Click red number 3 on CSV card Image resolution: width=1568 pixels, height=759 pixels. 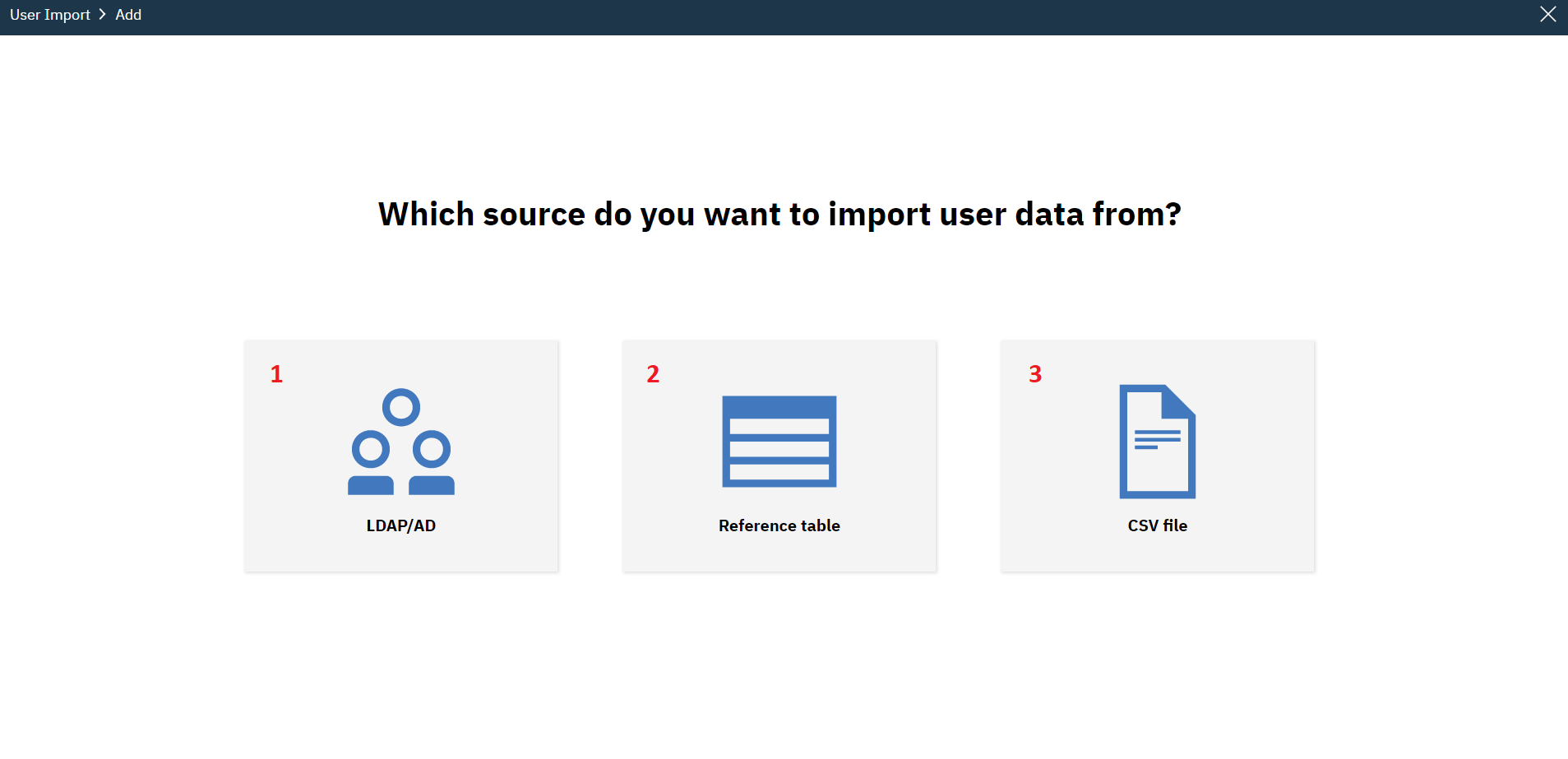[x=1035, y=374]
